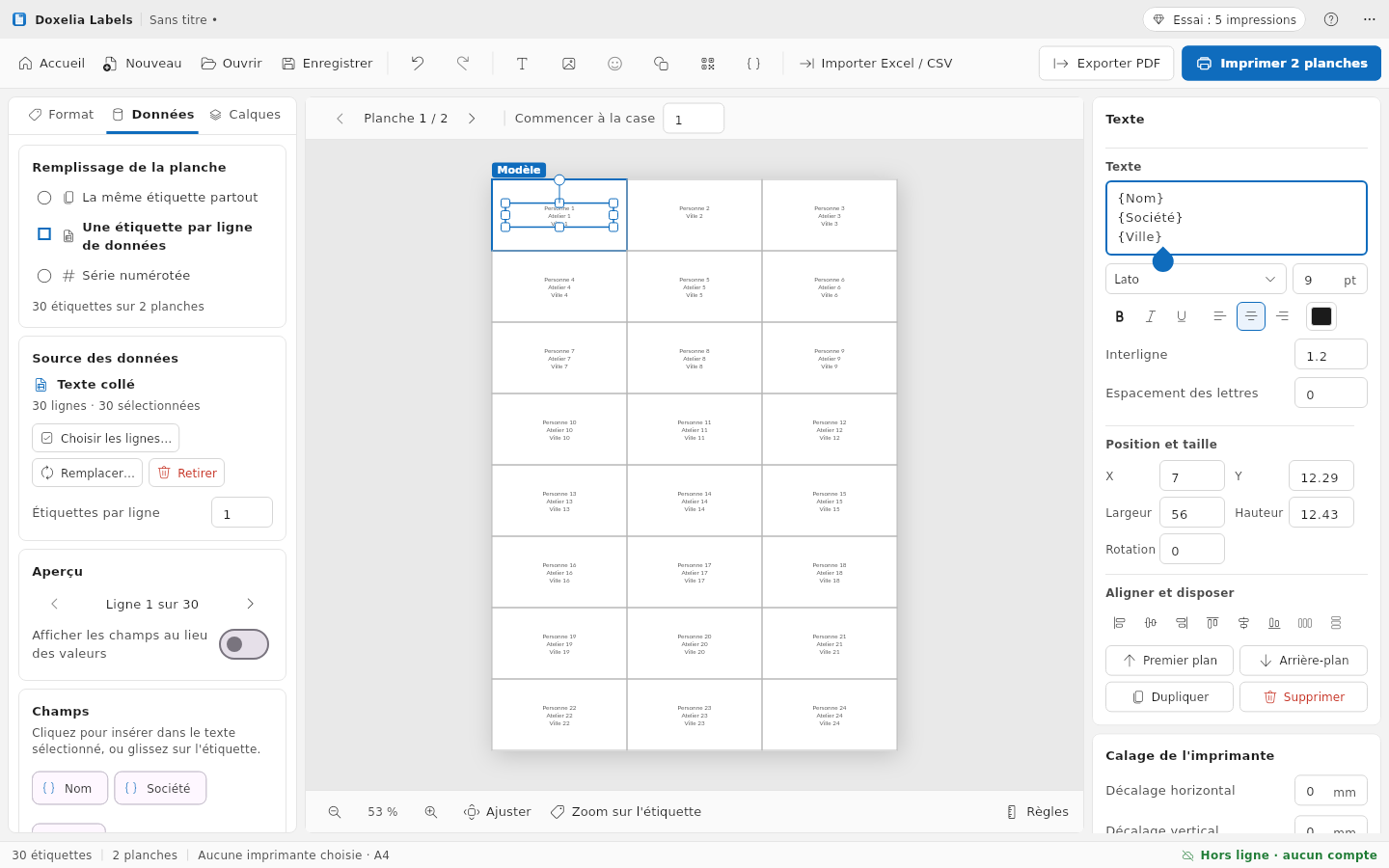Go to the next planche

click(472, 119)
